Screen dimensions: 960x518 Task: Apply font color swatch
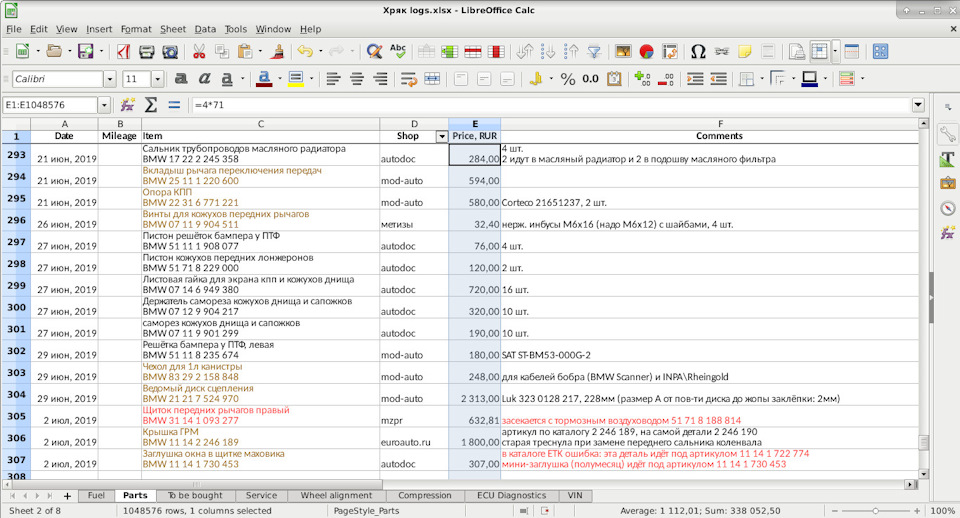(x=264, y=79)
